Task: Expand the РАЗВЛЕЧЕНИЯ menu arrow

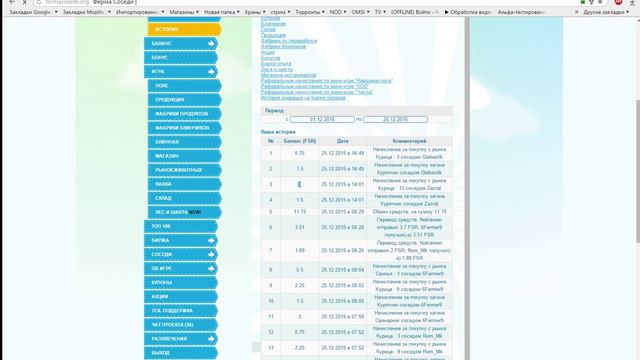Action: (x=211, y=339)
